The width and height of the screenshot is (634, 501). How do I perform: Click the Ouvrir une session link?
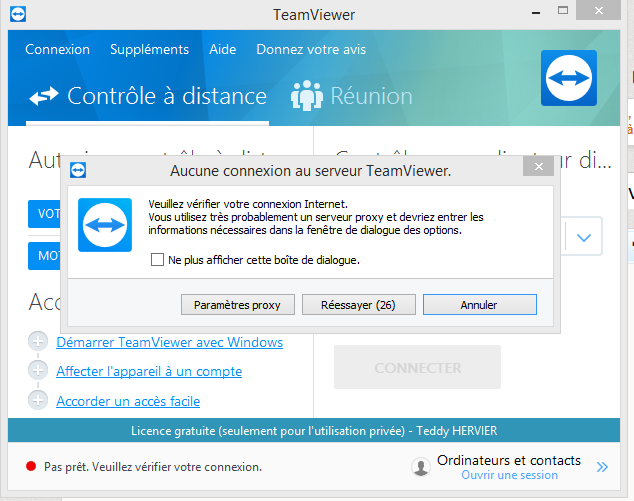[509, 475]
